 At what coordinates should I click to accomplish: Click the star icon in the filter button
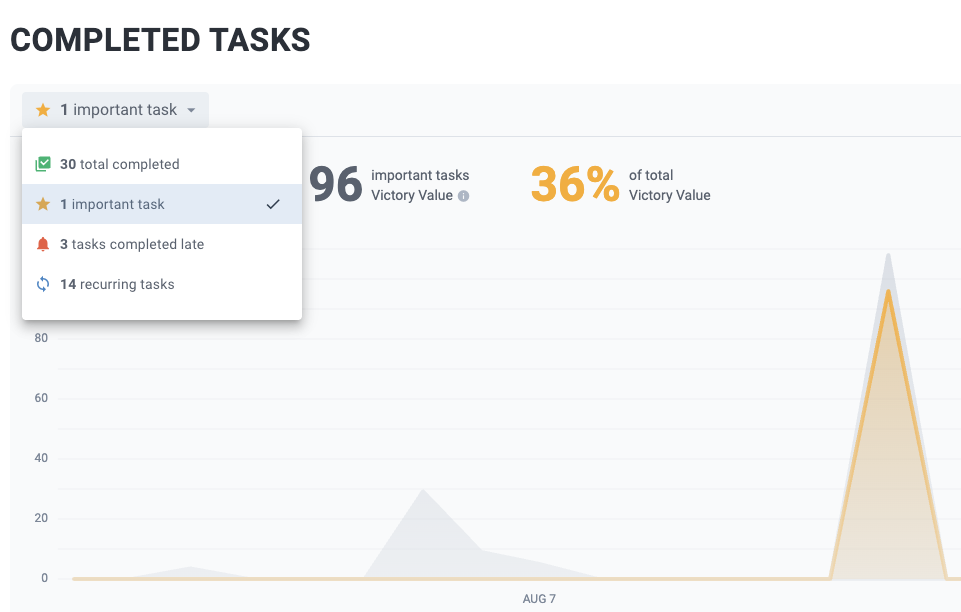coord(43,110)
